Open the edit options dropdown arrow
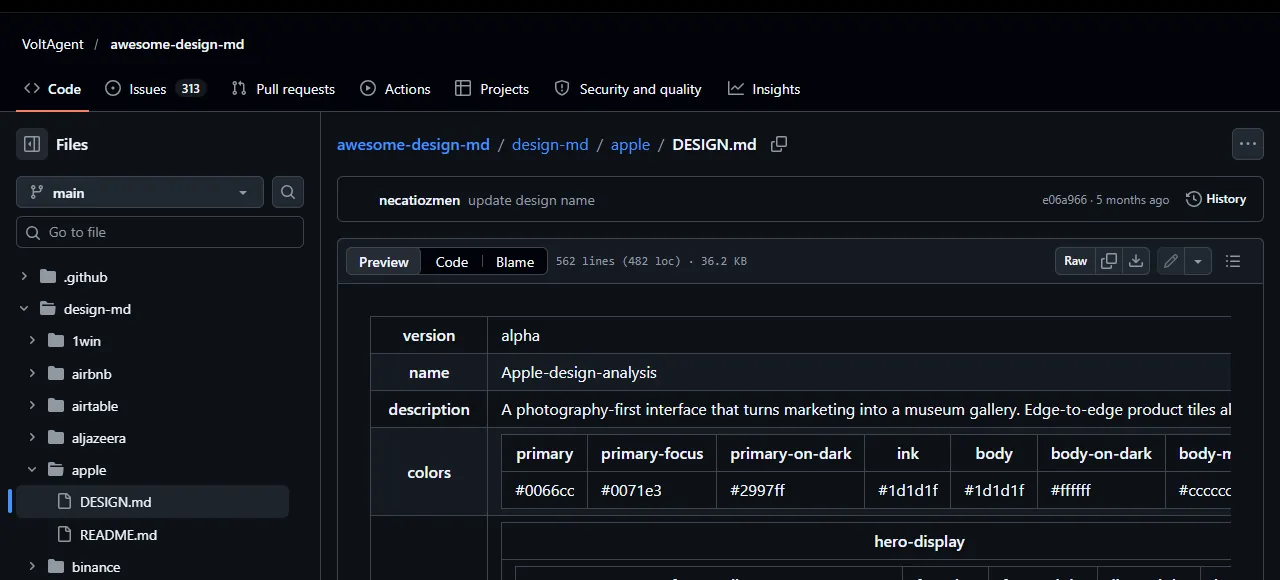 coord(1198,261)
